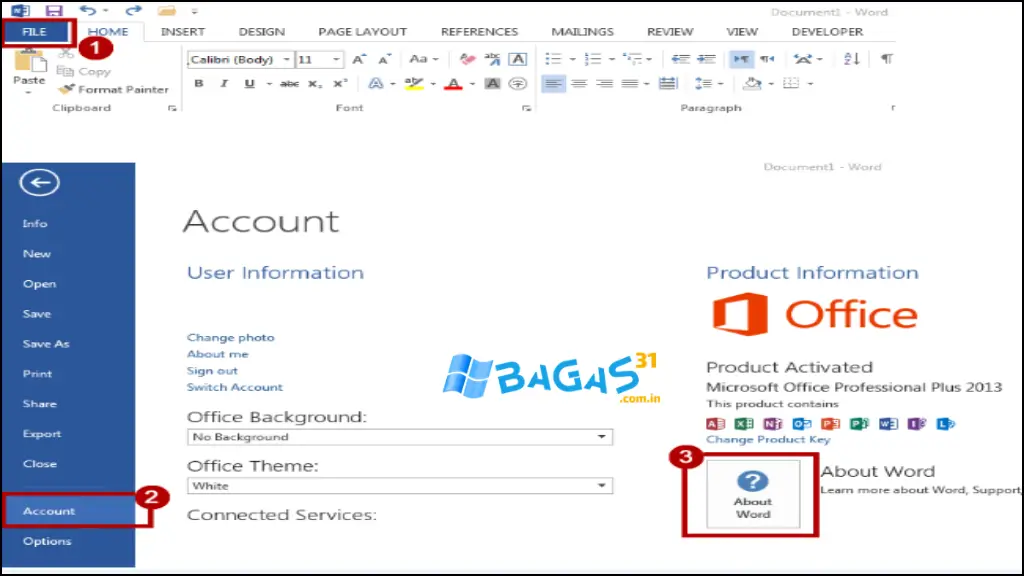The image size is (1024, 576).
Task: Toggle italic formatting
Action: pos(224,83)
